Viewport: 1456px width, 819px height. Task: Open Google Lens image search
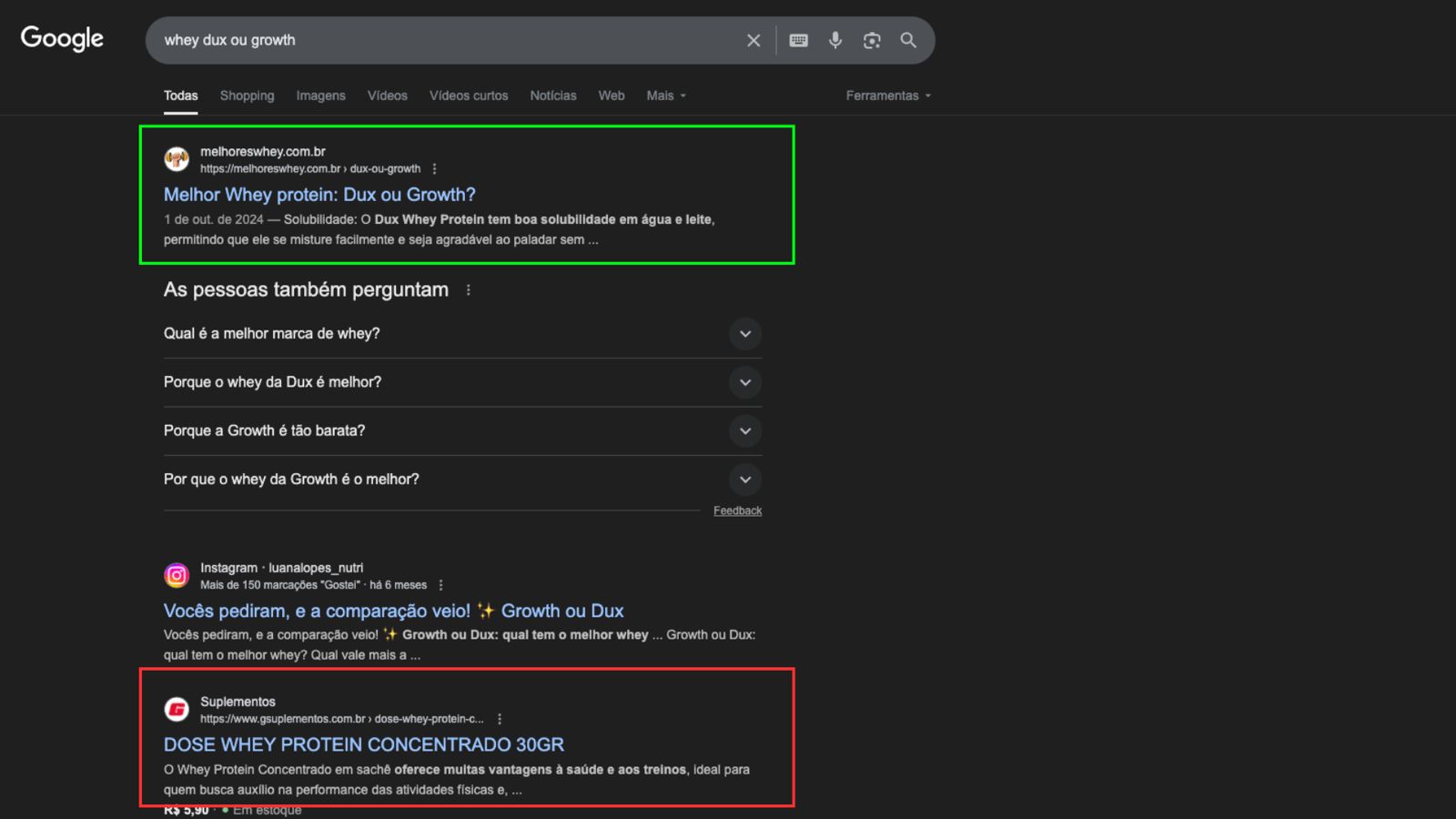click(x=871, y=40)
